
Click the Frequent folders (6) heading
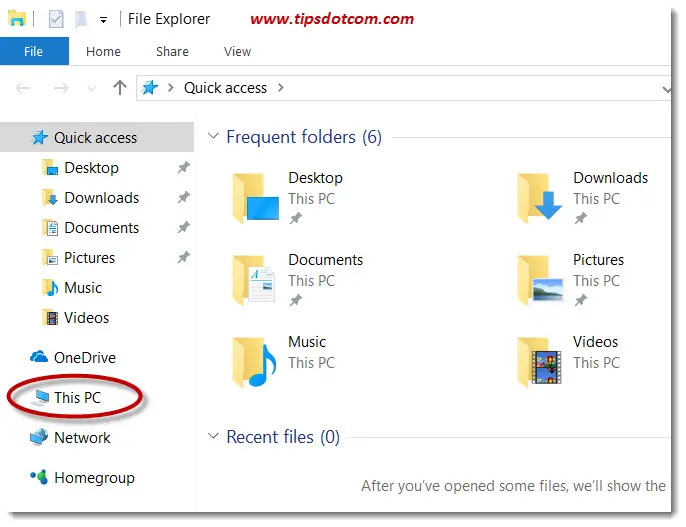pyautogui.click(x=304, y=137)
